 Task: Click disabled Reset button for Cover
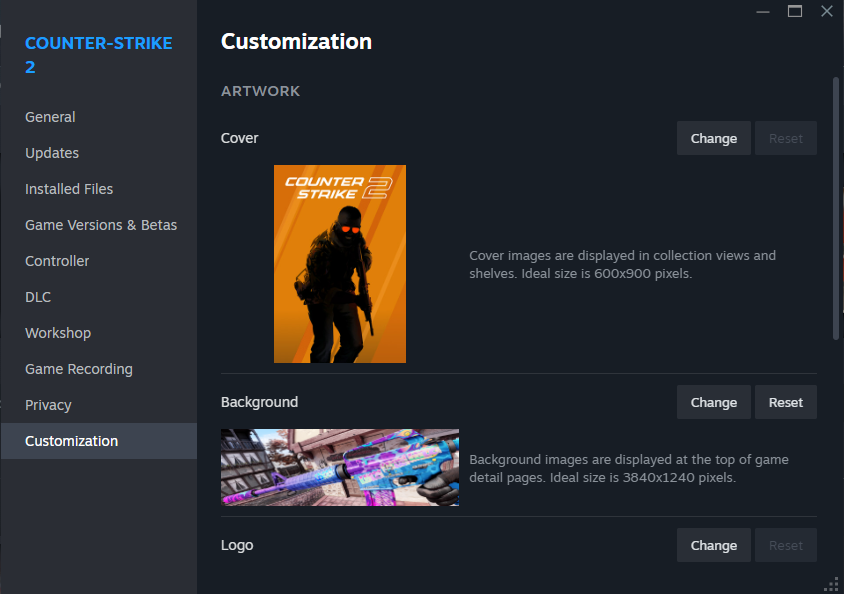point(786,138)
